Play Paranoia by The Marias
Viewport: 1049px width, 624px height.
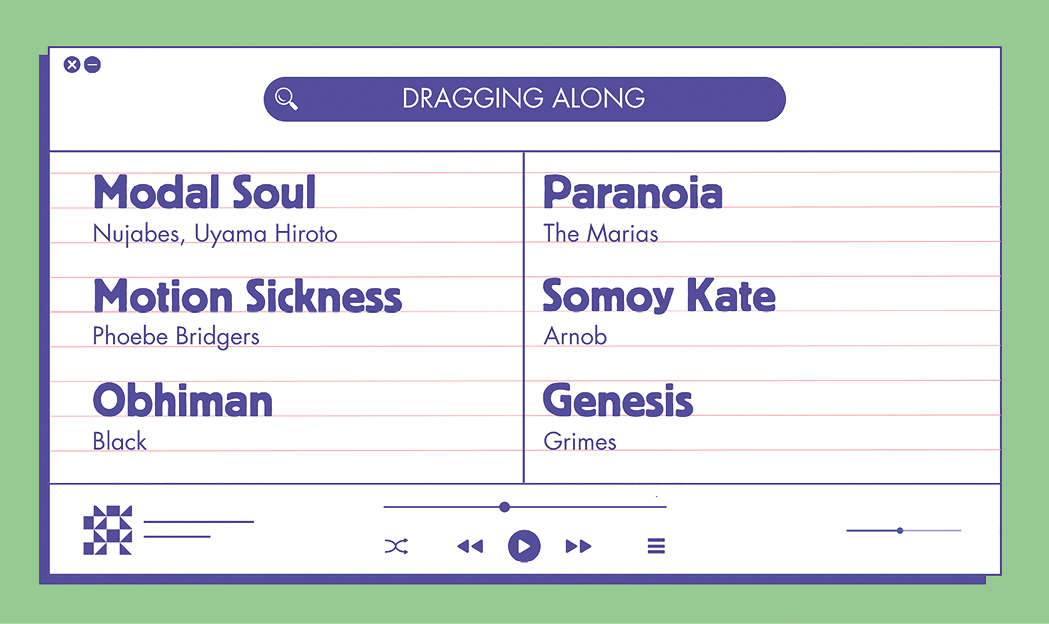(632, 193)
